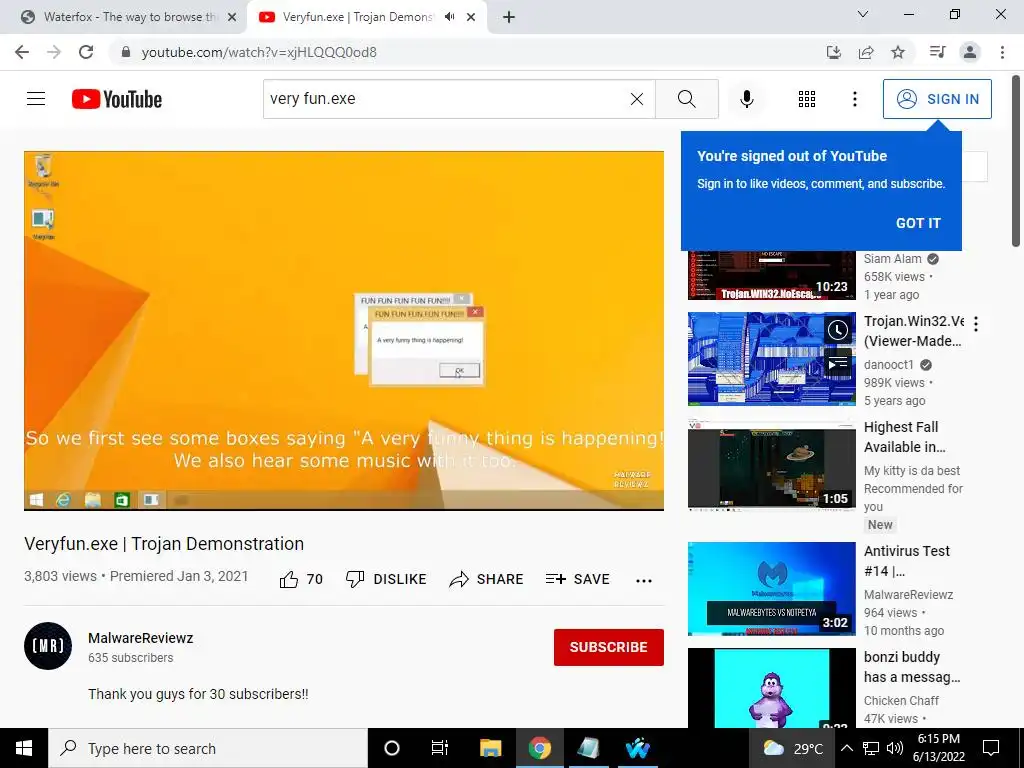Click the page vertical scrollbar

pos(1016,161)
